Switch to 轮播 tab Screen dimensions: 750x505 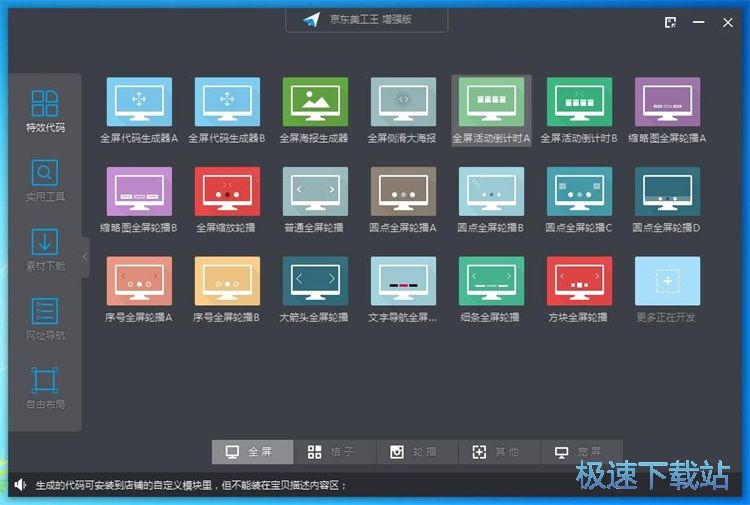[x=416, y=452]
